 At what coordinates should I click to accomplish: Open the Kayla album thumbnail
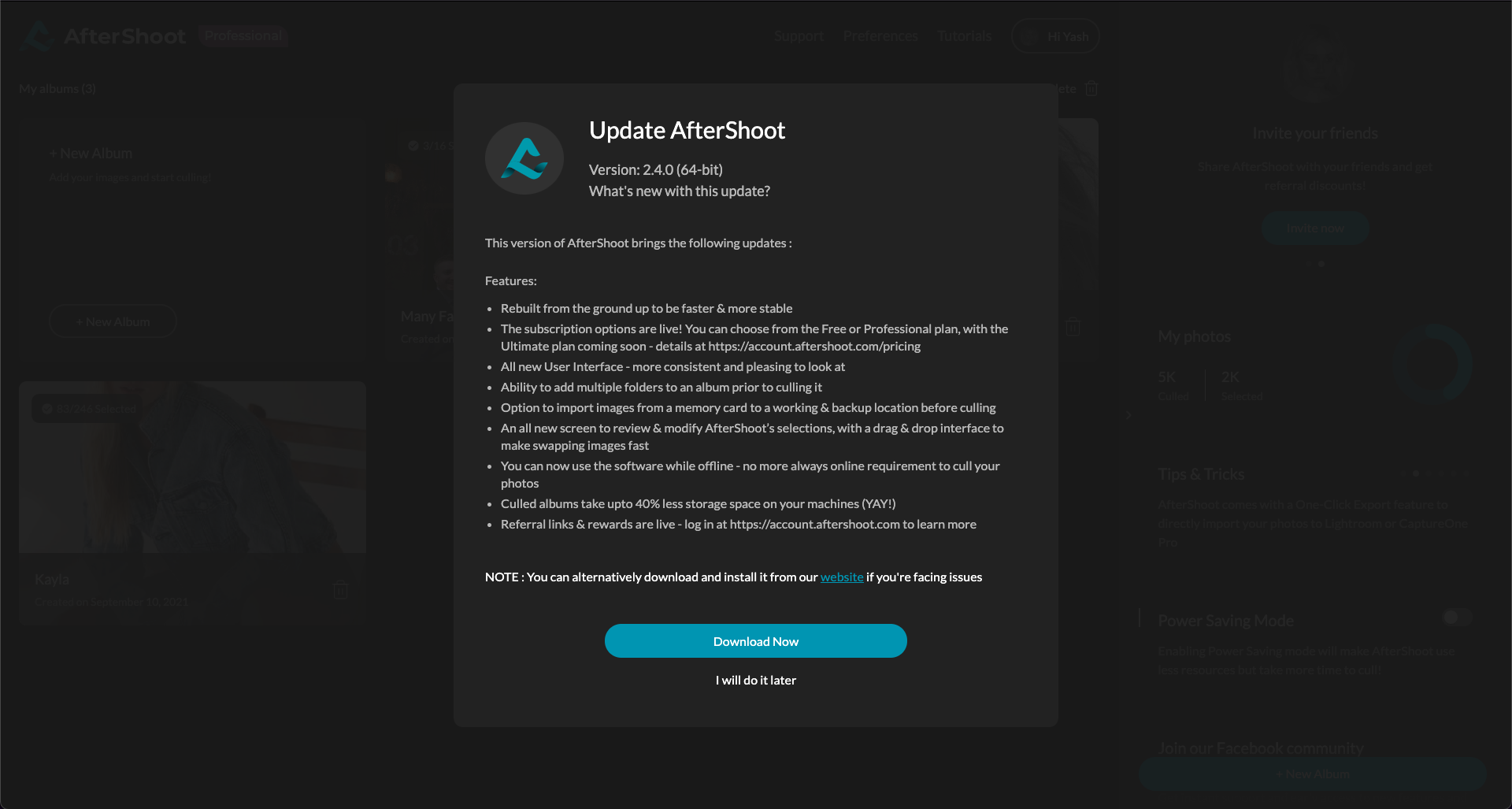point(192,467)
